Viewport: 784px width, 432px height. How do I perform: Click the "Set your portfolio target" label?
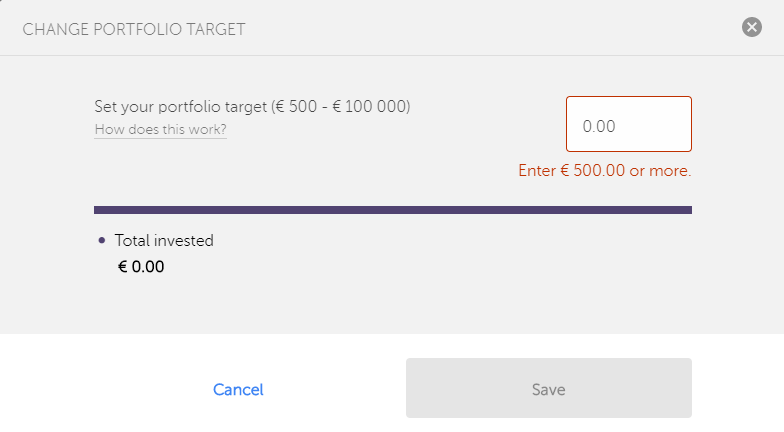click(x=180, y=107)
